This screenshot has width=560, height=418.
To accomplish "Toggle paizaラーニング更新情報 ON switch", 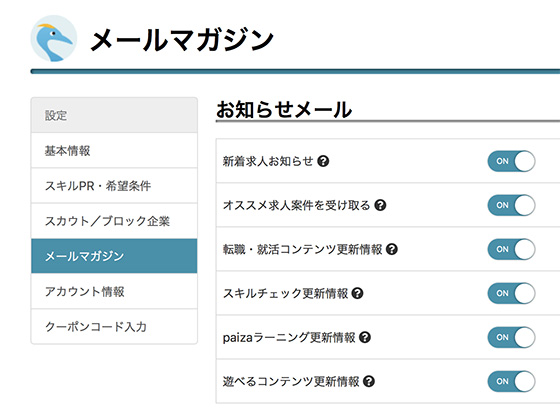I will click(511, 337).
